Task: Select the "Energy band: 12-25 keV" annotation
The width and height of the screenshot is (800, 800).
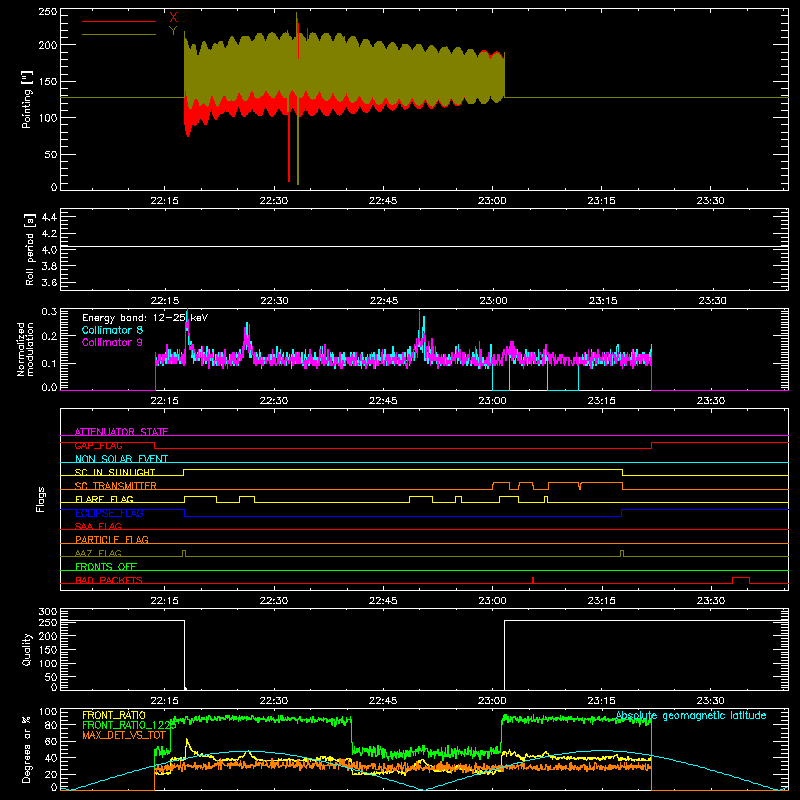Action: pos(145,318)
